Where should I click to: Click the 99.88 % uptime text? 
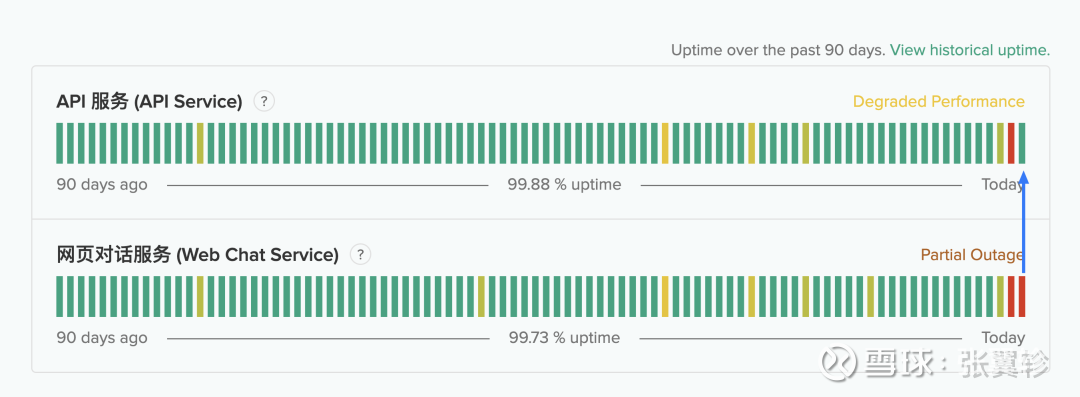tap(564, 185)
